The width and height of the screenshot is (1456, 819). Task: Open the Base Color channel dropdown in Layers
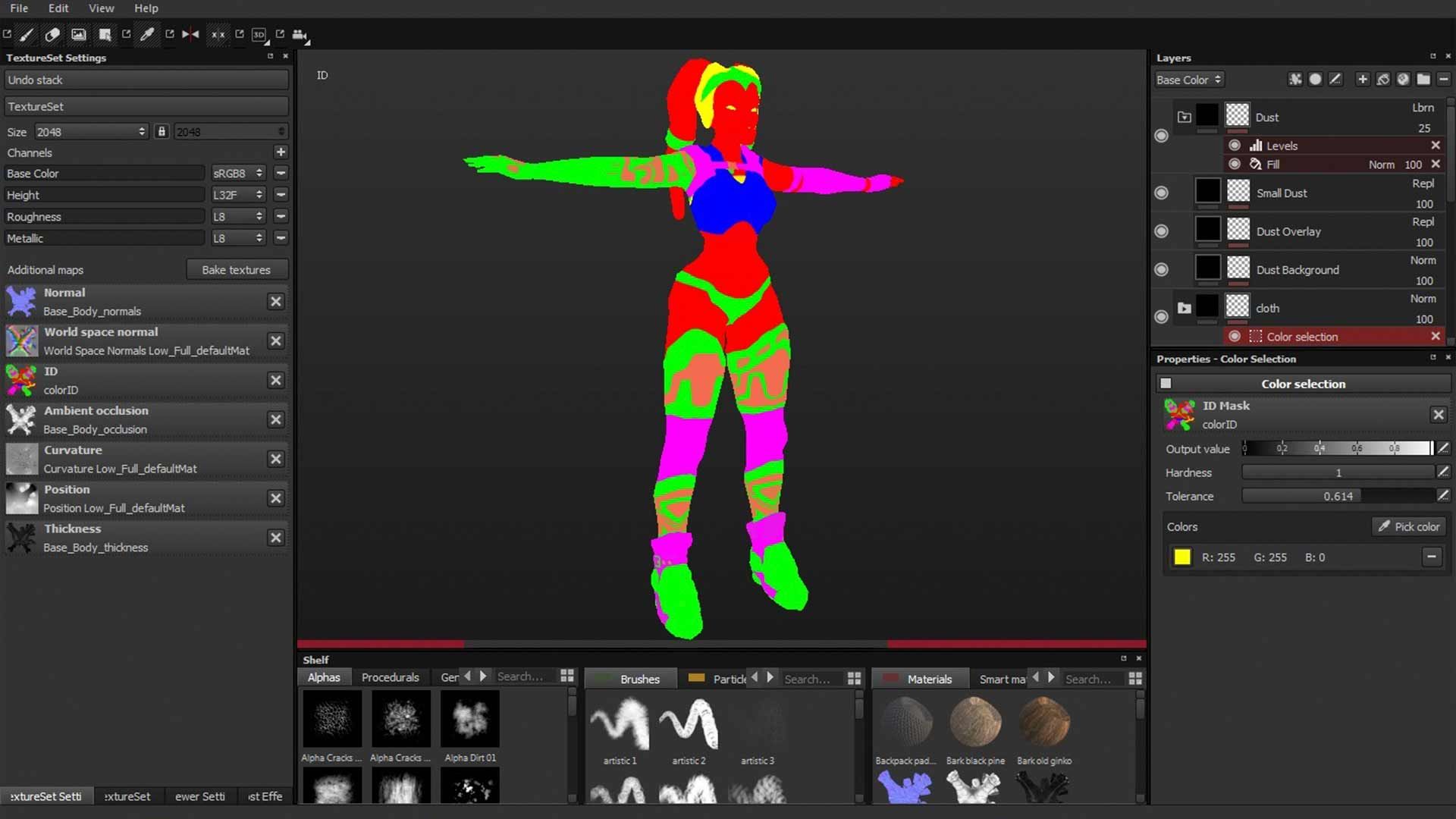point(1188,80)
